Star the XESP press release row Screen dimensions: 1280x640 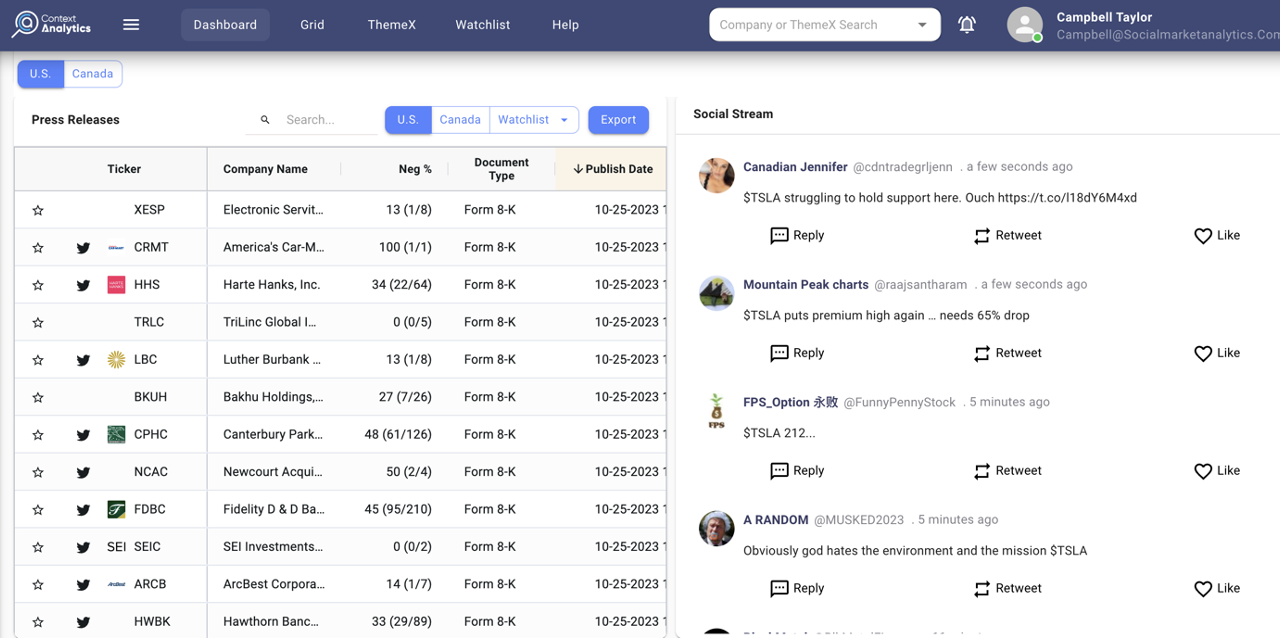point(38,209)
